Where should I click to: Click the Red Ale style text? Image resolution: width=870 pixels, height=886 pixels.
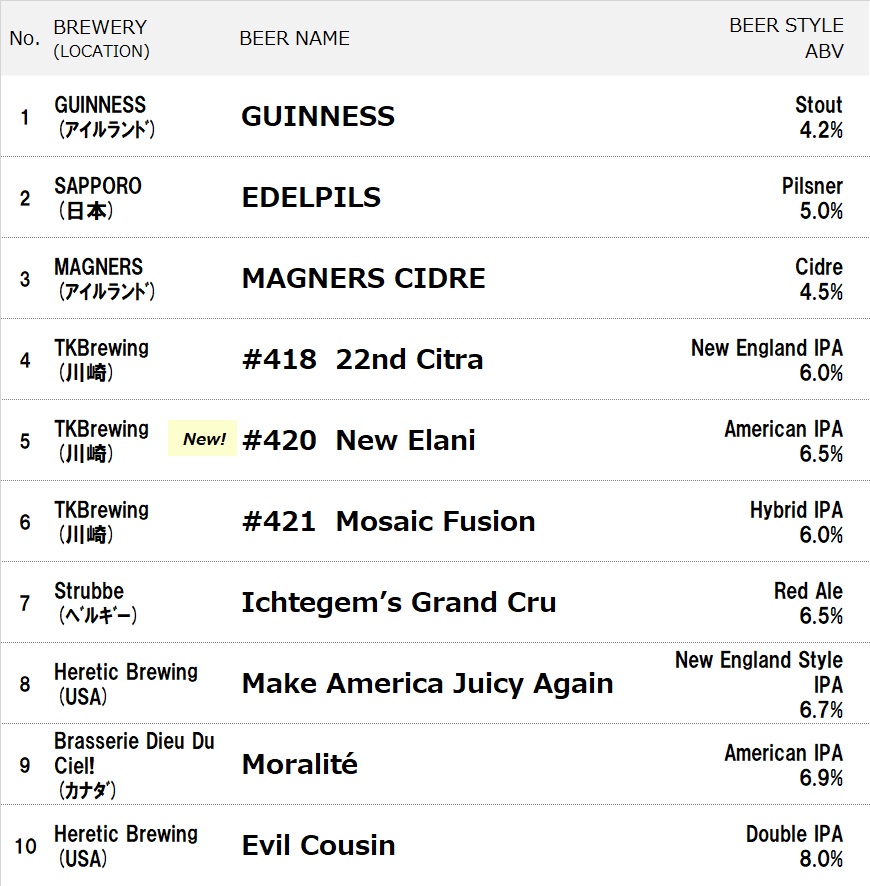[x=808, y=590]
